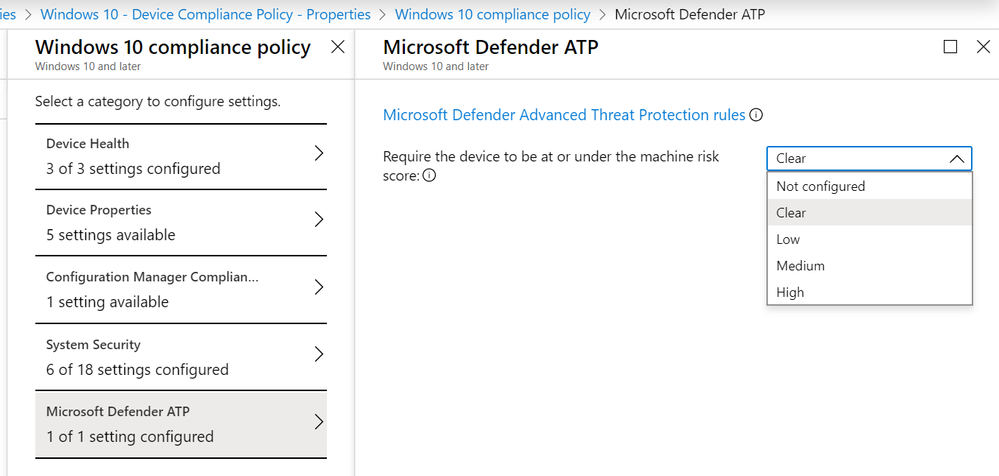Viewport: 999px width, 476px height.
Task: Expand chevron on Device Health row
Action: [x=319, y=154]
